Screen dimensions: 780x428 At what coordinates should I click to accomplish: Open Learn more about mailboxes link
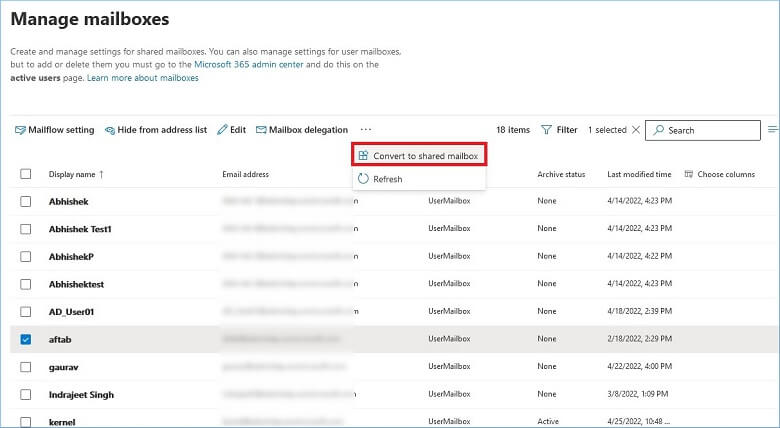point(143,78)
